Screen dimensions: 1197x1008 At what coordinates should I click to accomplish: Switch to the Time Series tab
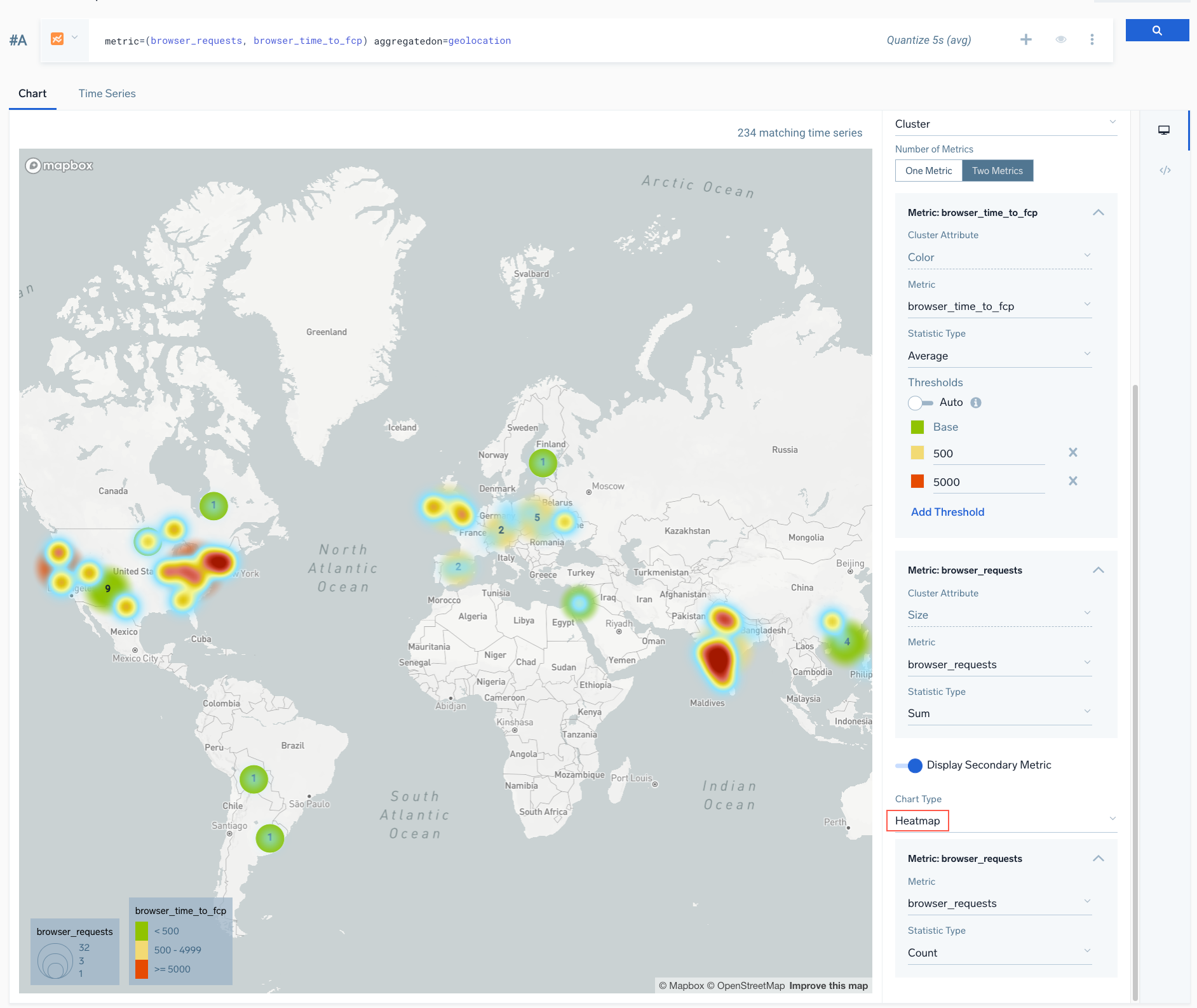[x=107, y=93]
